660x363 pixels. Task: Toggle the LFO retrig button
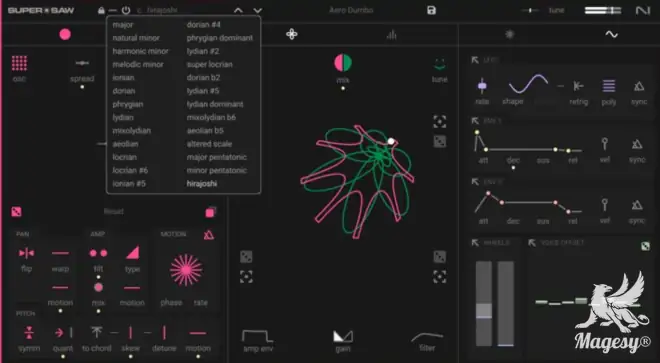click(579, 86)
